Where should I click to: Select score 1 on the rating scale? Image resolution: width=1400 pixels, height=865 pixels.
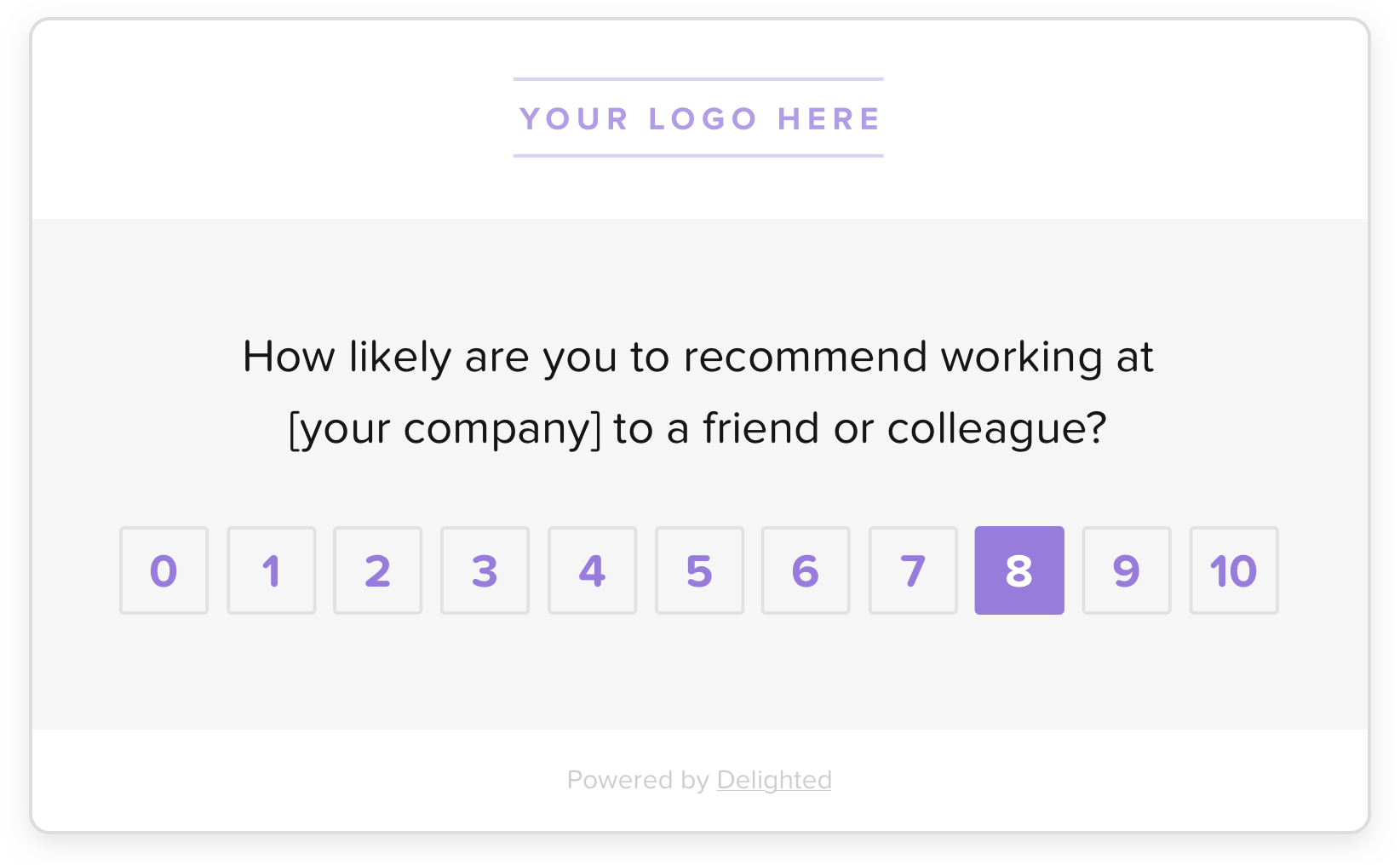pos(271,570)
